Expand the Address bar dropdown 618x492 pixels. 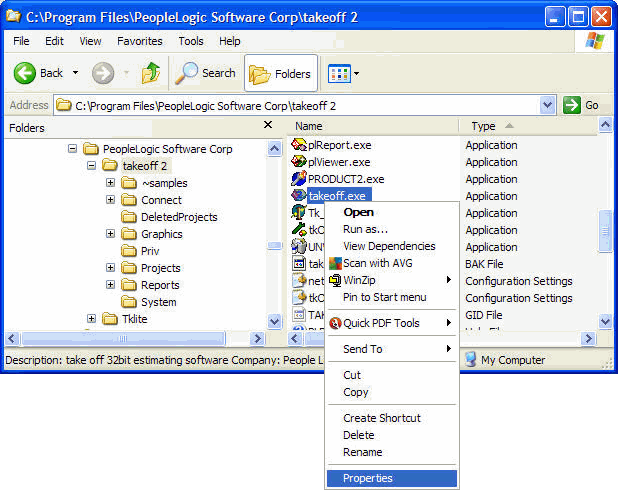(547, 105)
